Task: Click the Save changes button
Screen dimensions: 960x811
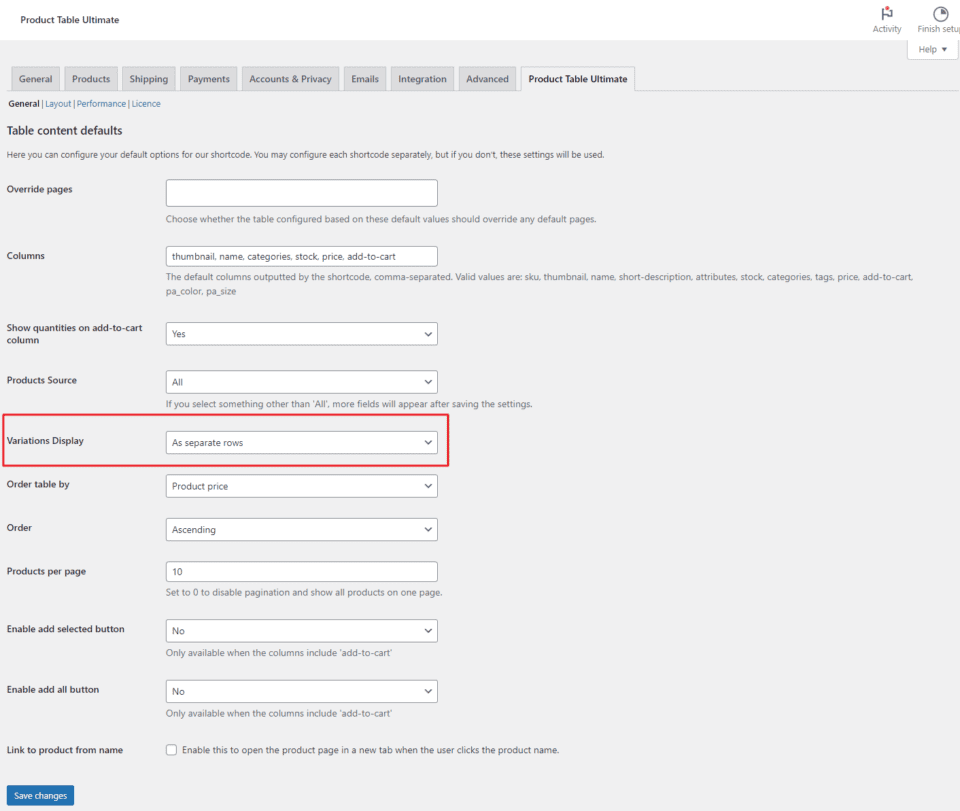Action: pyautogui.click(x=40, y=795)
